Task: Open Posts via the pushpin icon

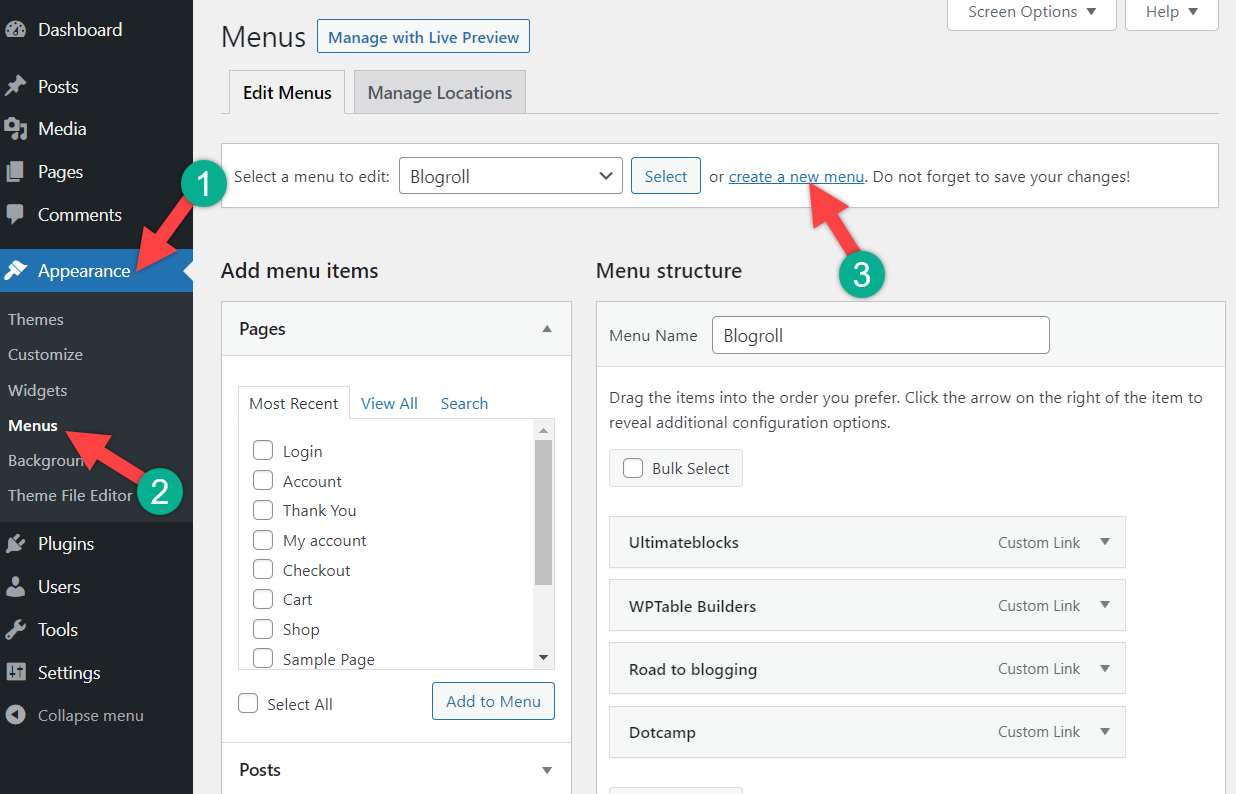Action: pyautogui.click(x=15, y=87)
